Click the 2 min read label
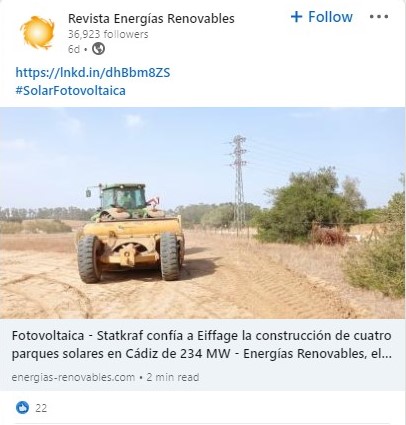406x425 pixels. 173,377
